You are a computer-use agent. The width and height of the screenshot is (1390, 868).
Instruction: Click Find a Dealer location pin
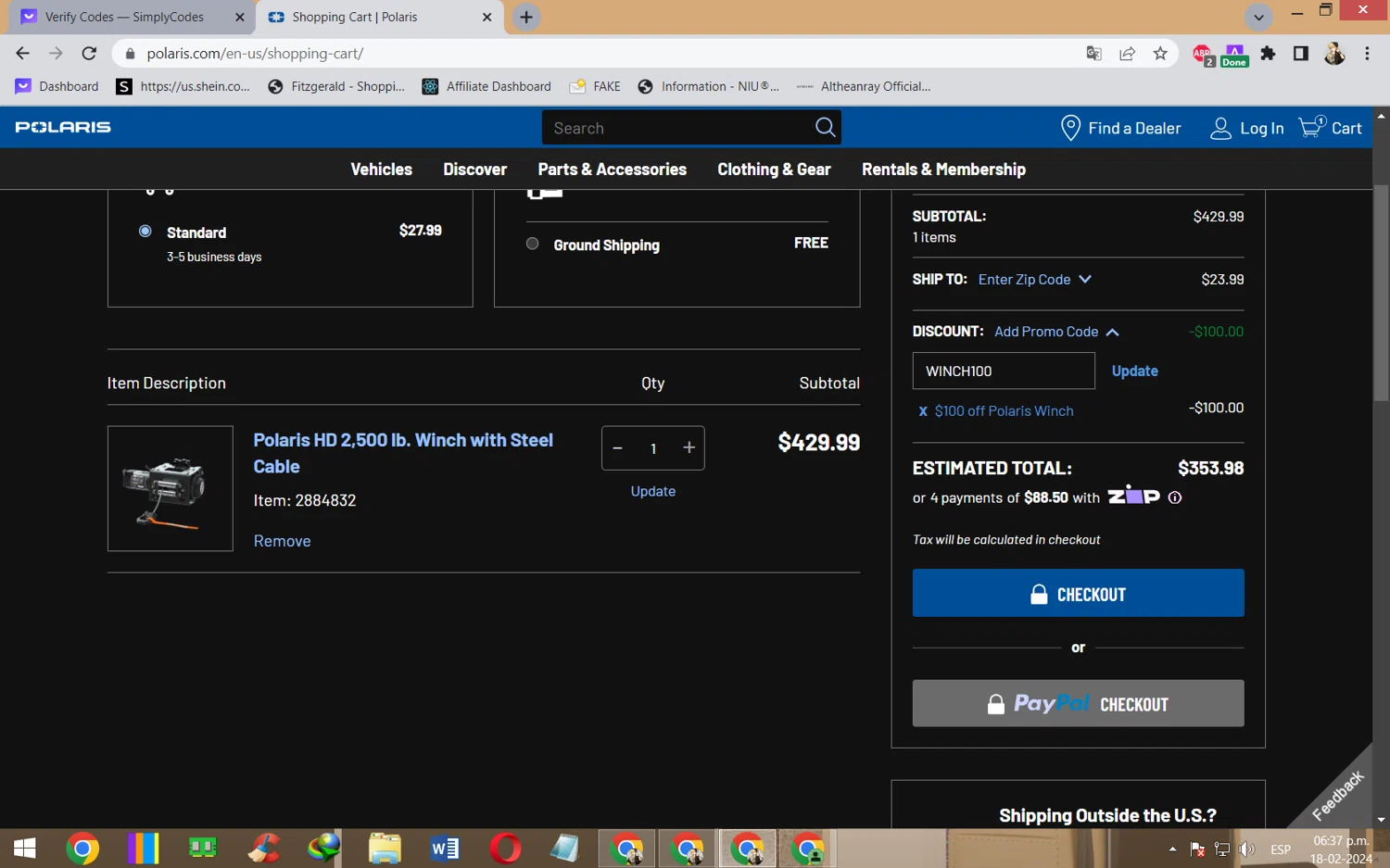click(1070, 128)
